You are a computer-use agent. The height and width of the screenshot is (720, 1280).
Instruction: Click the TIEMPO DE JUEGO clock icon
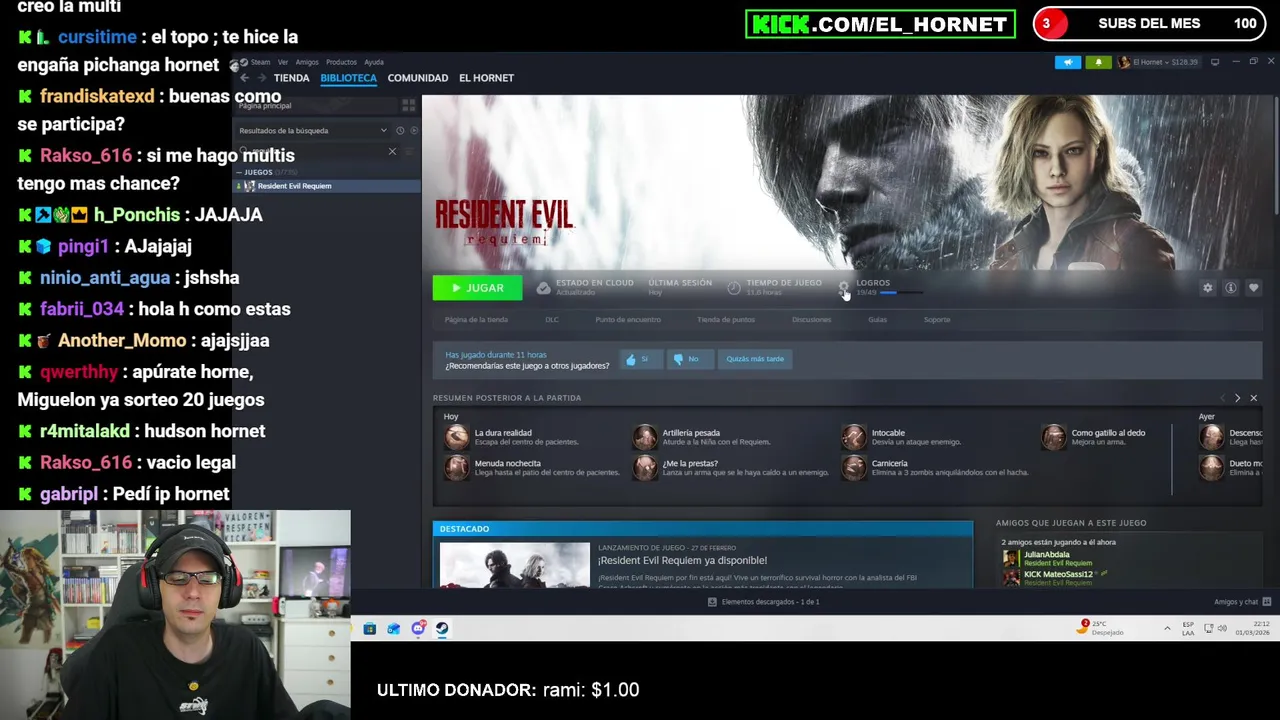point(734,288)
